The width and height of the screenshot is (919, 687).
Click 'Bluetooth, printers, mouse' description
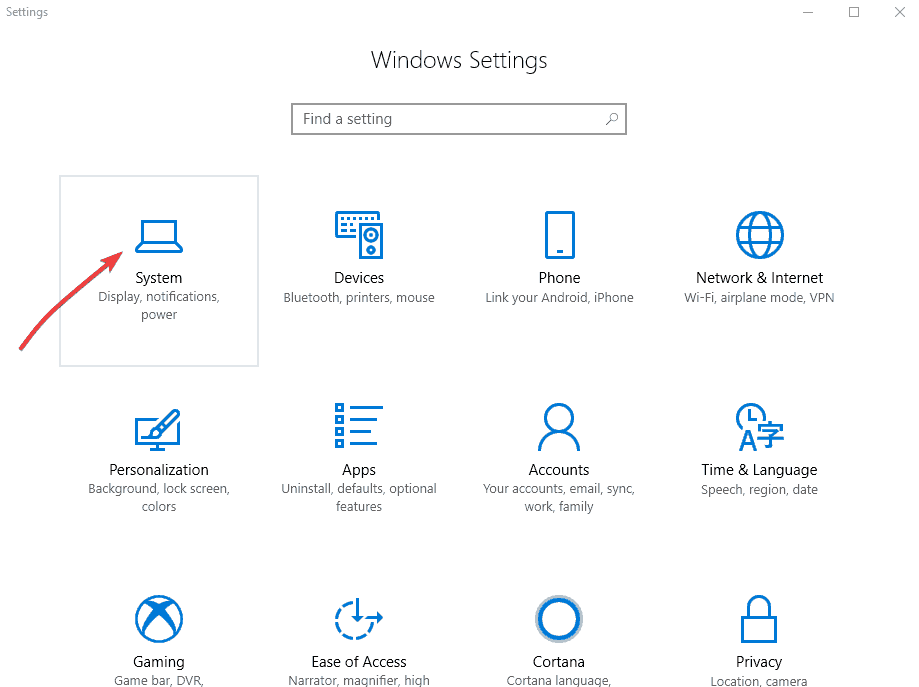359,298
